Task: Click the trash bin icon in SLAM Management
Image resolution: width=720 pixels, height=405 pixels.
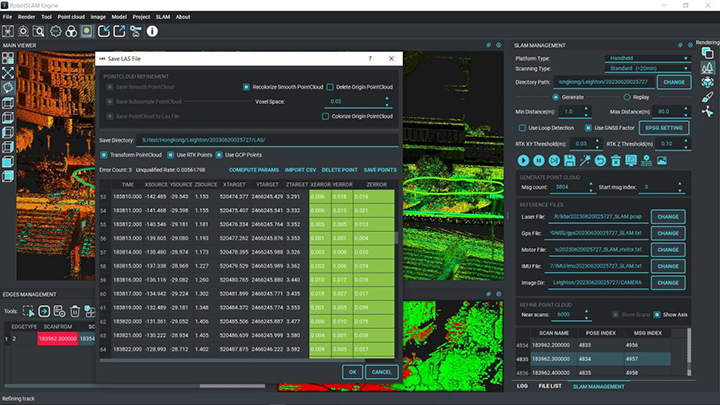Action: [616, 160]
